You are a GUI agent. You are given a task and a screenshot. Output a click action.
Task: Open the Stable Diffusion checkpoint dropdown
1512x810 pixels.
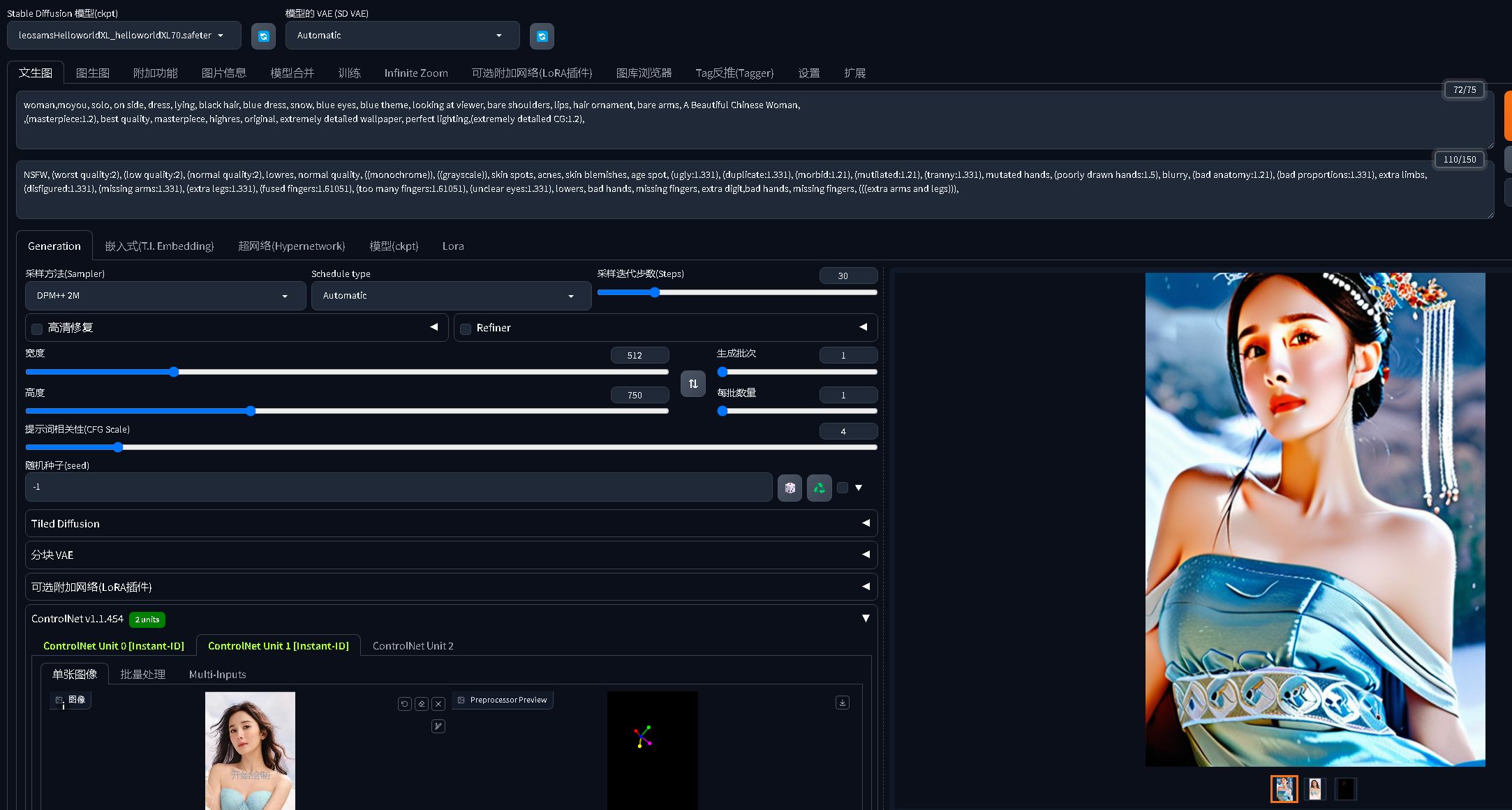pos(124,36)
